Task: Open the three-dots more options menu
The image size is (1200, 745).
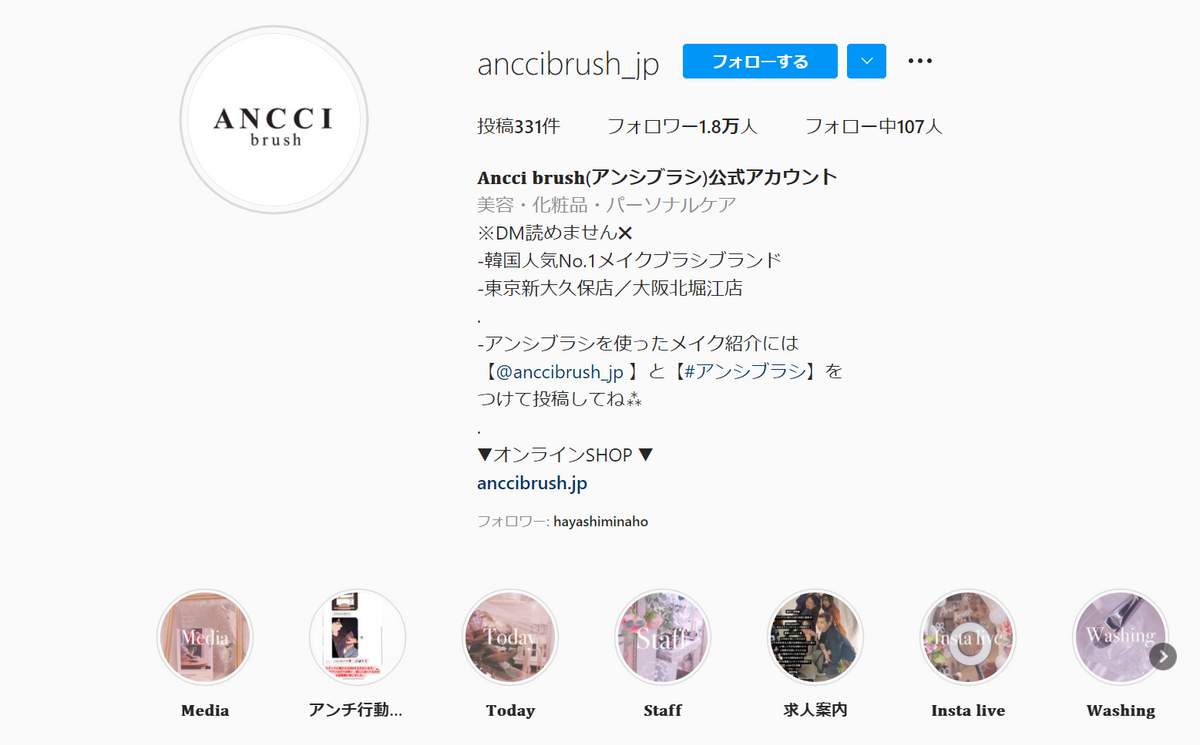Action: [x=920, y=61]
